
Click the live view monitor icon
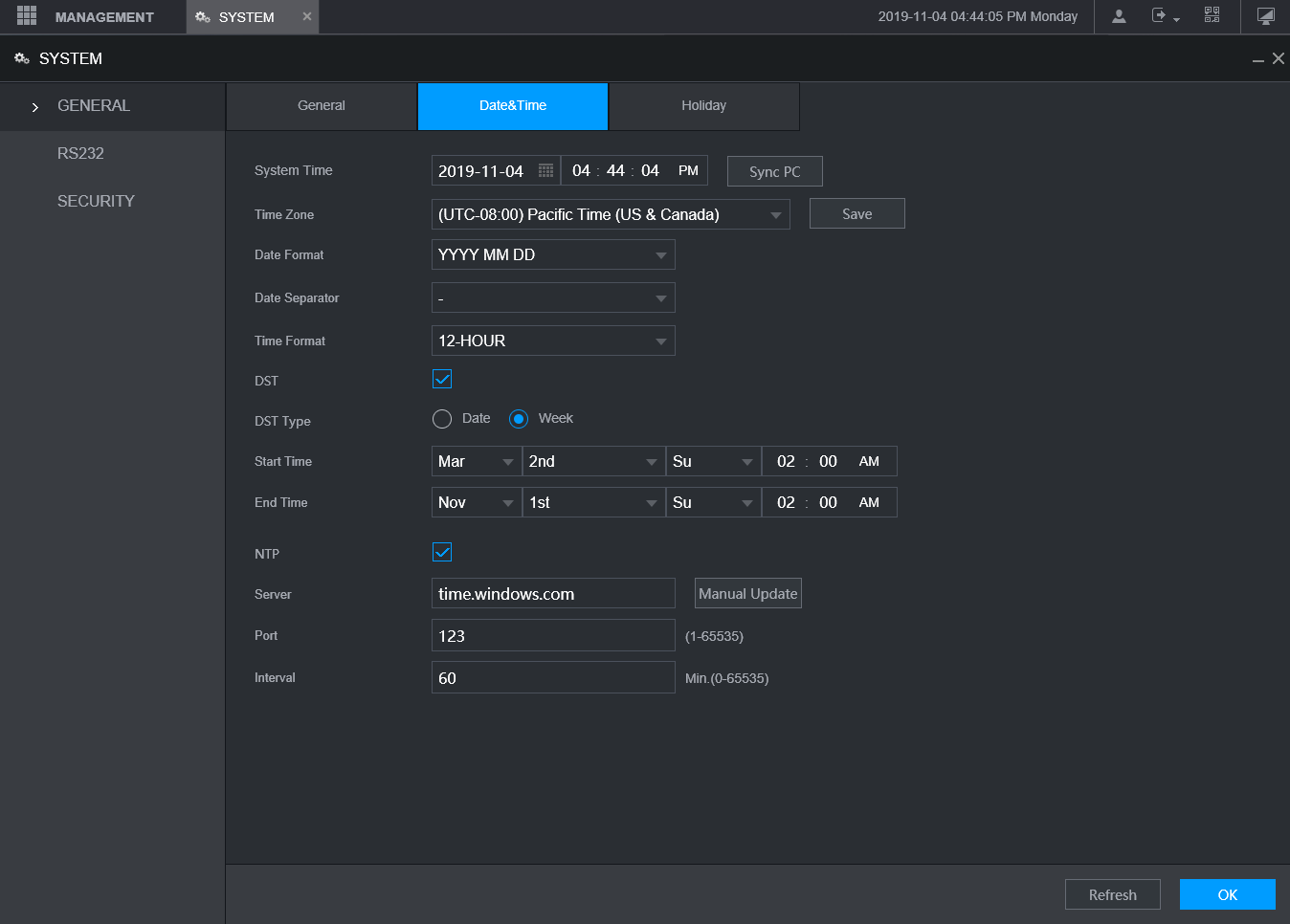[1265, 16]
